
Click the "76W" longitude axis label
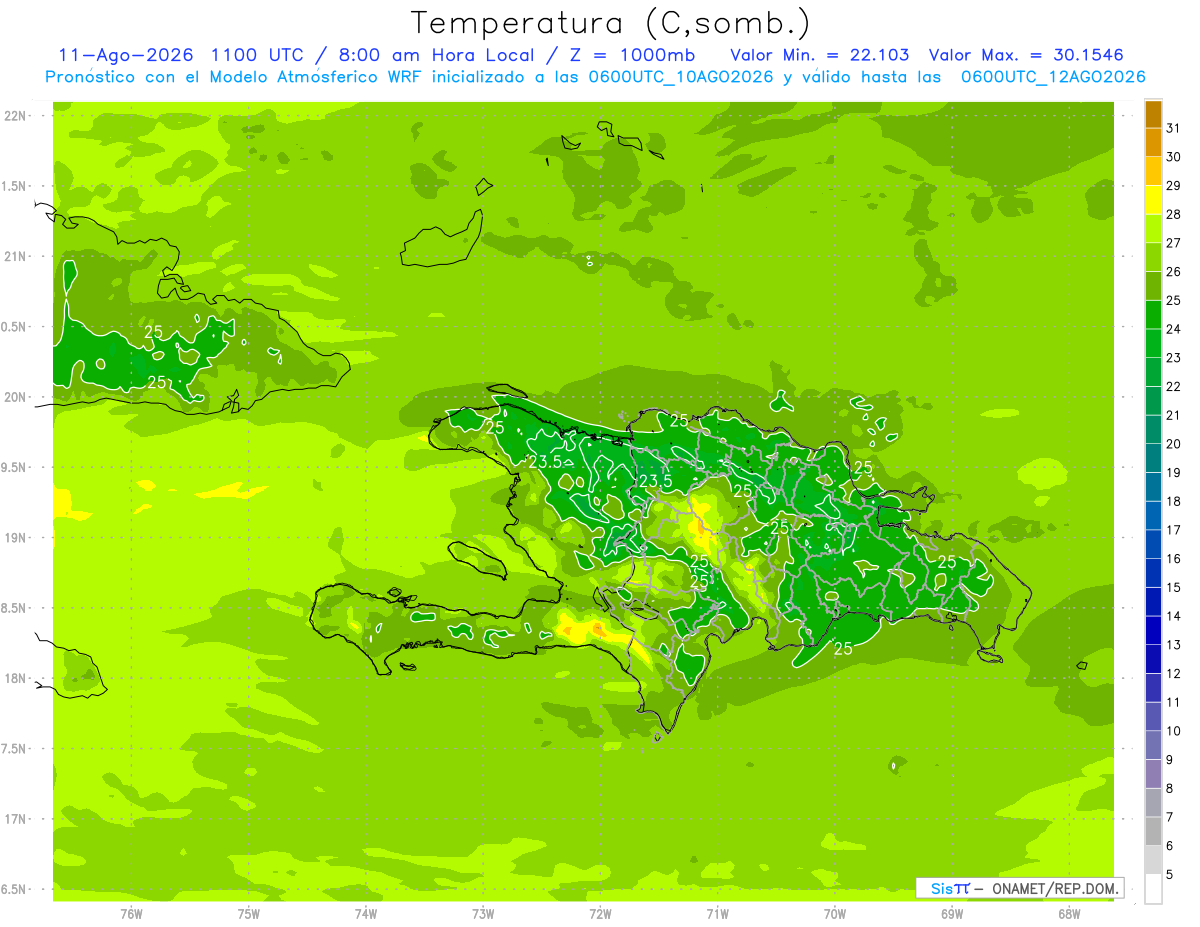click(x=131, y=914)
